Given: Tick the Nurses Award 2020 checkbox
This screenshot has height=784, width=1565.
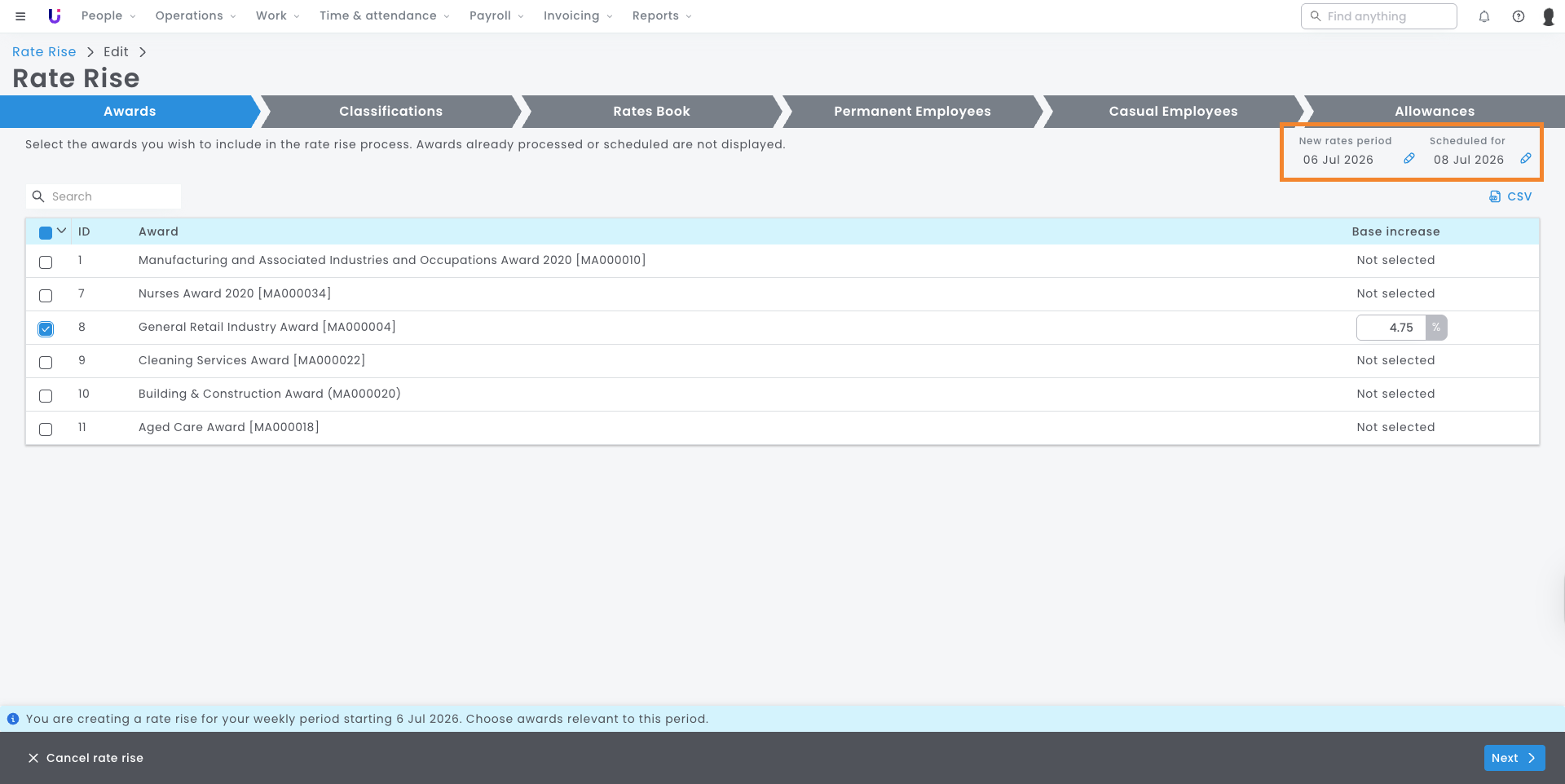Looking at the screenshot, I should tap(46, 296).
